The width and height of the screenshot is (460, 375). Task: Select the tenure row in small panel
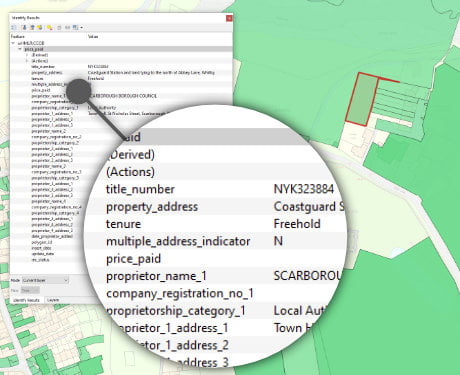(121, 78)
